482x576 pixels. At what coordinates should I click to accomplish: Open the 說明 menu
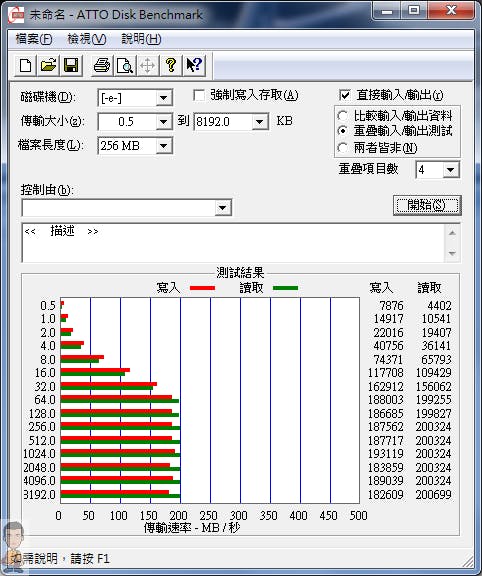click(141, 39)
